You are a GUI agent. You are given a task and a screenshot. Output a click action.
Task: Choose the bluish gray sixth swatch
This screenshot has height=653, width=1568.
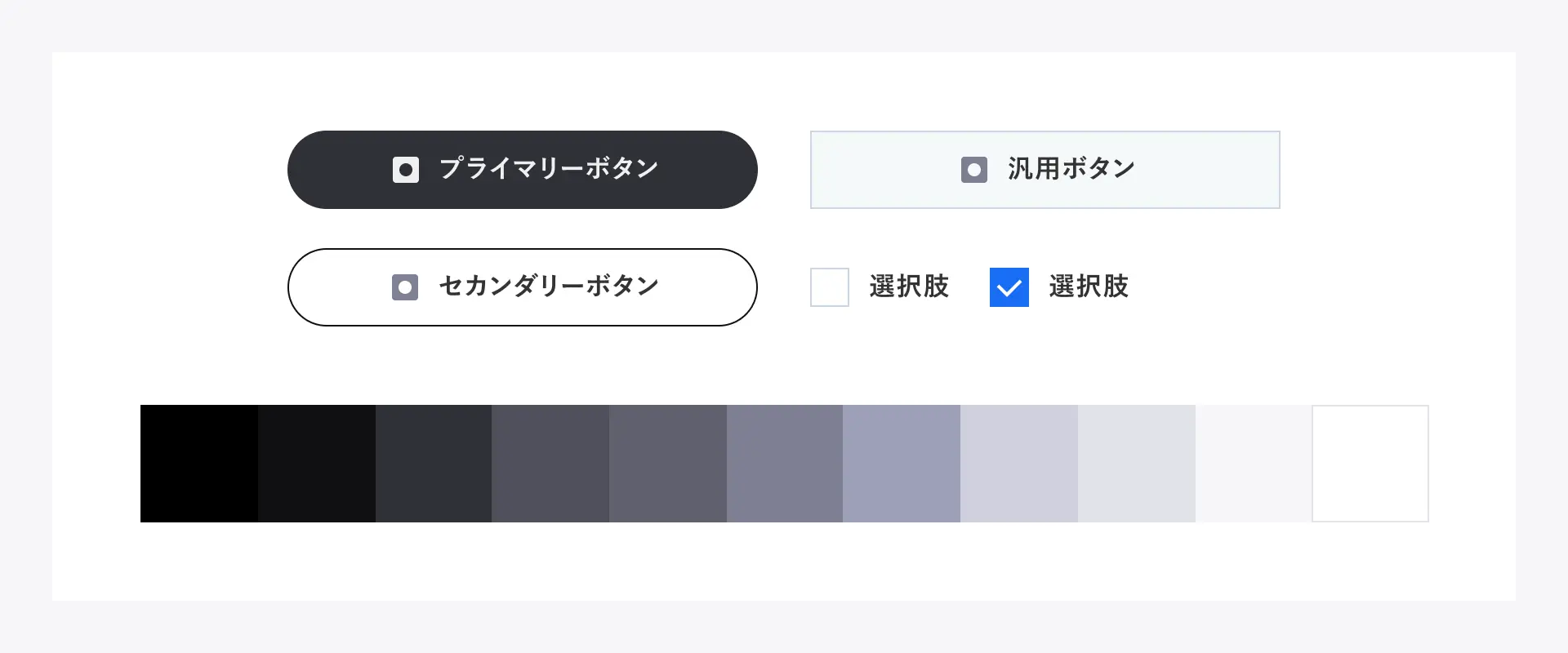[785, 464]
